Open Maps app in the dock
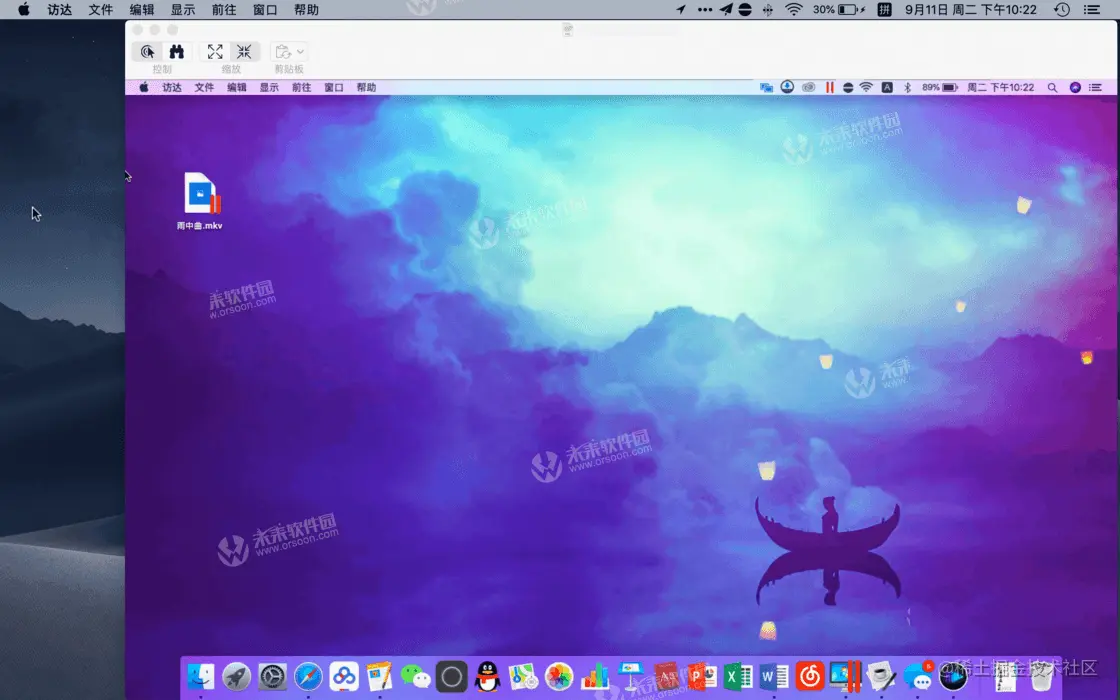The image size is (1120, 700). (x=523, y=676)
